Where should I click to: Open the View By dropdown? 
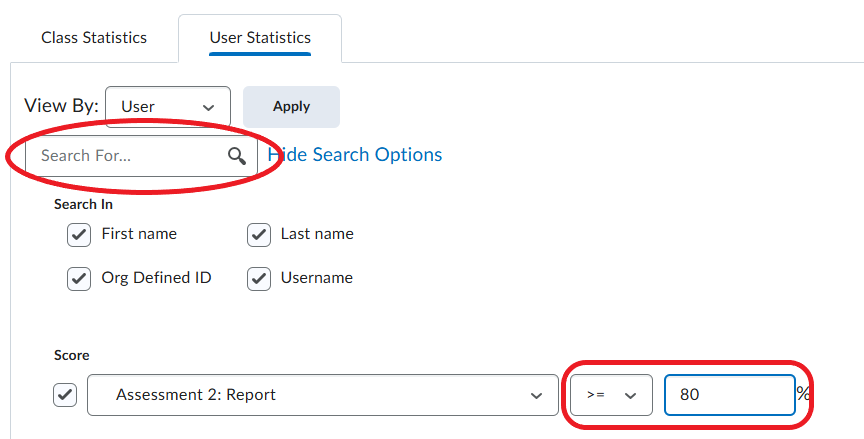coord(168,106)
